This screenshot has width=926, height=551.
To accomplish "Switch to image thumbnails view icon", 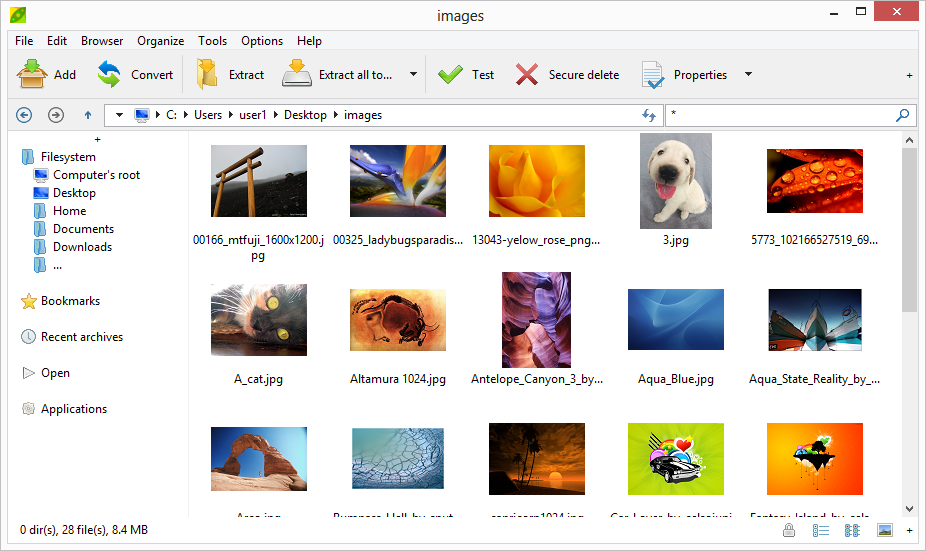I will pos(885,530).
